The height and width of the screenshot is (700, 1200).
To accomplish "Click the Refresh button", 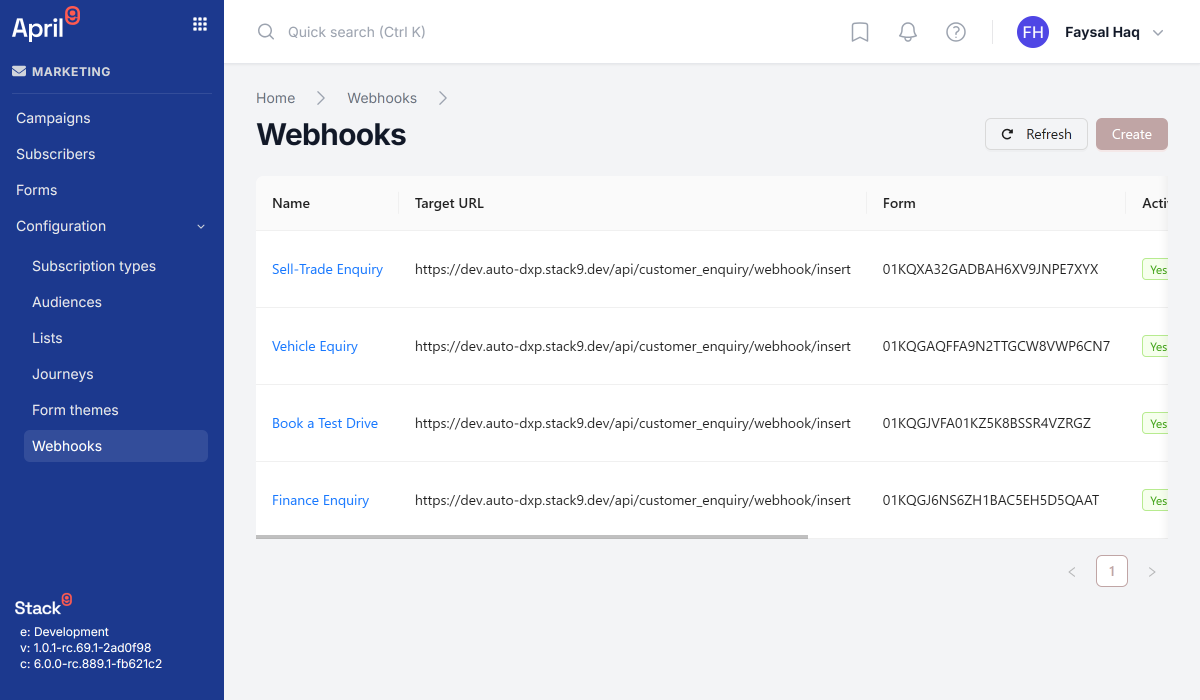I will (1036, 134).
